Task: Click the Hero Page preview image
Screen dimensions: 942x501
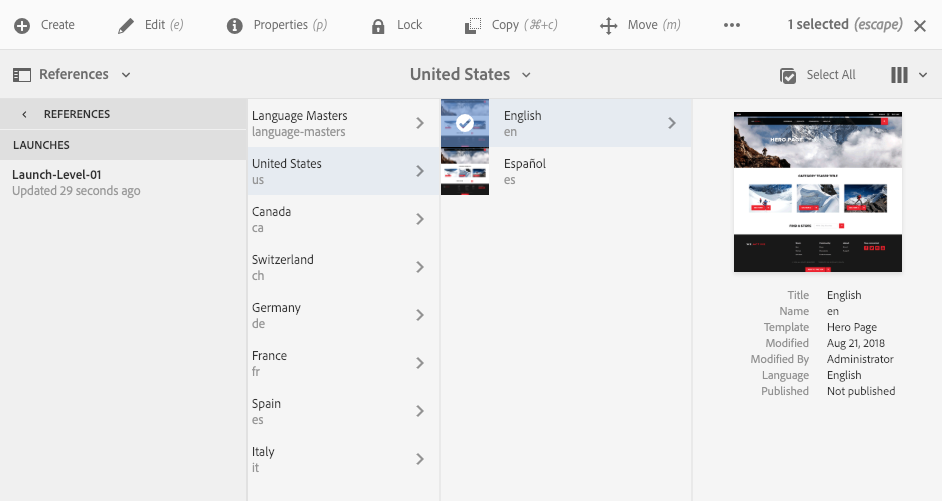Action: click(x=817, y=192)
